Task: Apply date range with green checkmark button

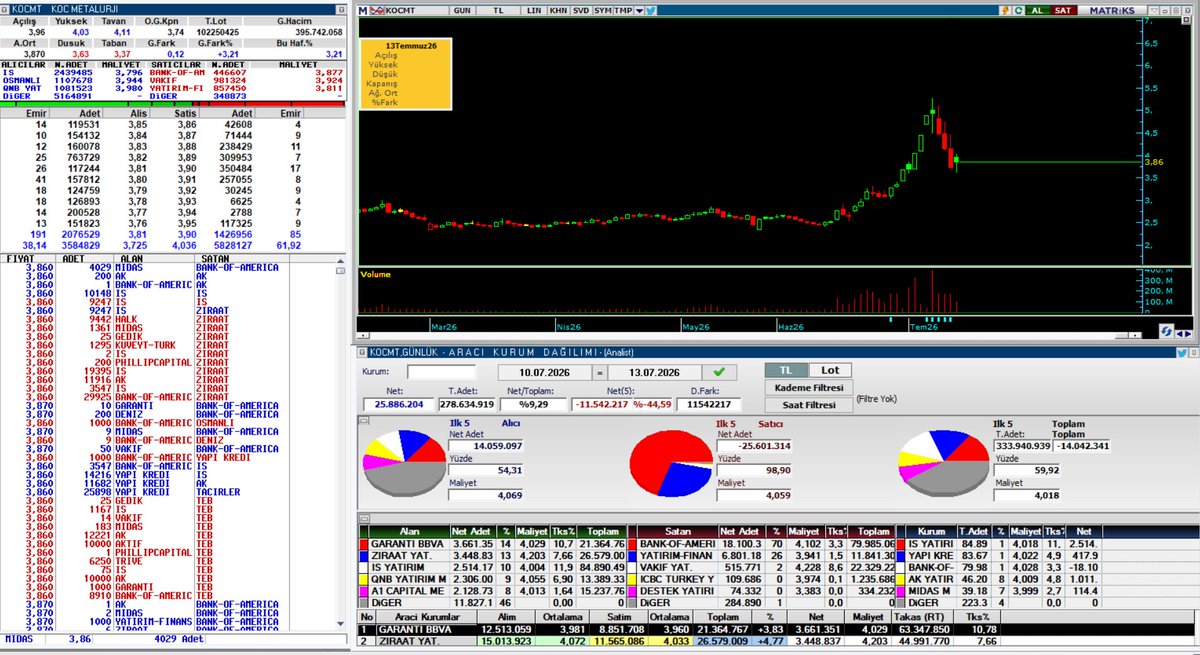Action: (x=719, y=372)
